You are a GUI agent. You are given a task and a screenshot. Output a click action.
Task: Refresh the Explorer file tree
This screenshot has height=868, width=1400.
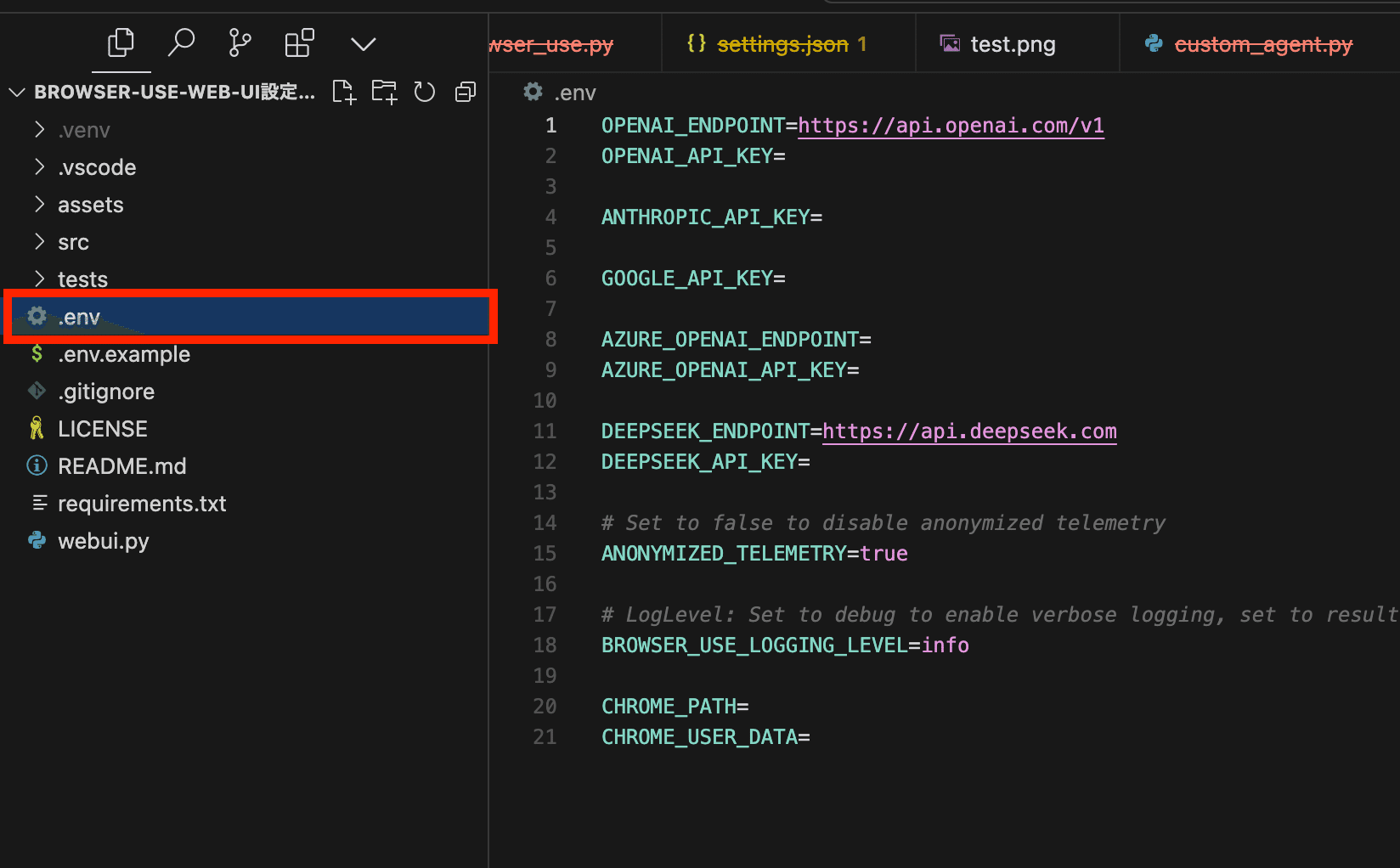point(425,92)
